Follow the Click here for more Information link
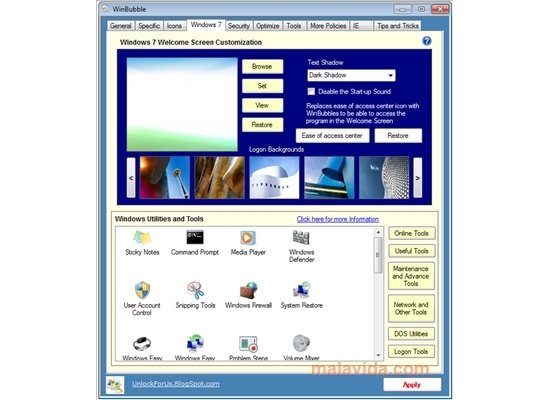This screenshot has width=550, height=400. click(337, 219)
